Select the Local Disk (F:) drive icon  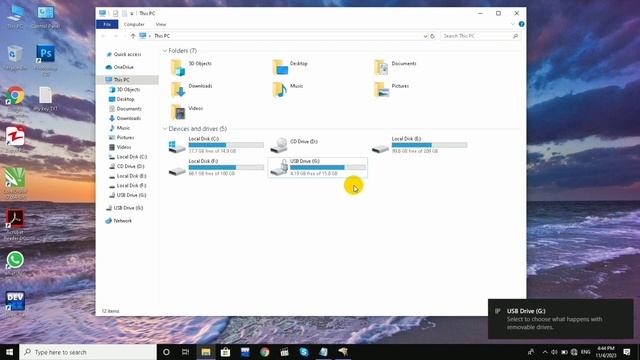(177, 171)
